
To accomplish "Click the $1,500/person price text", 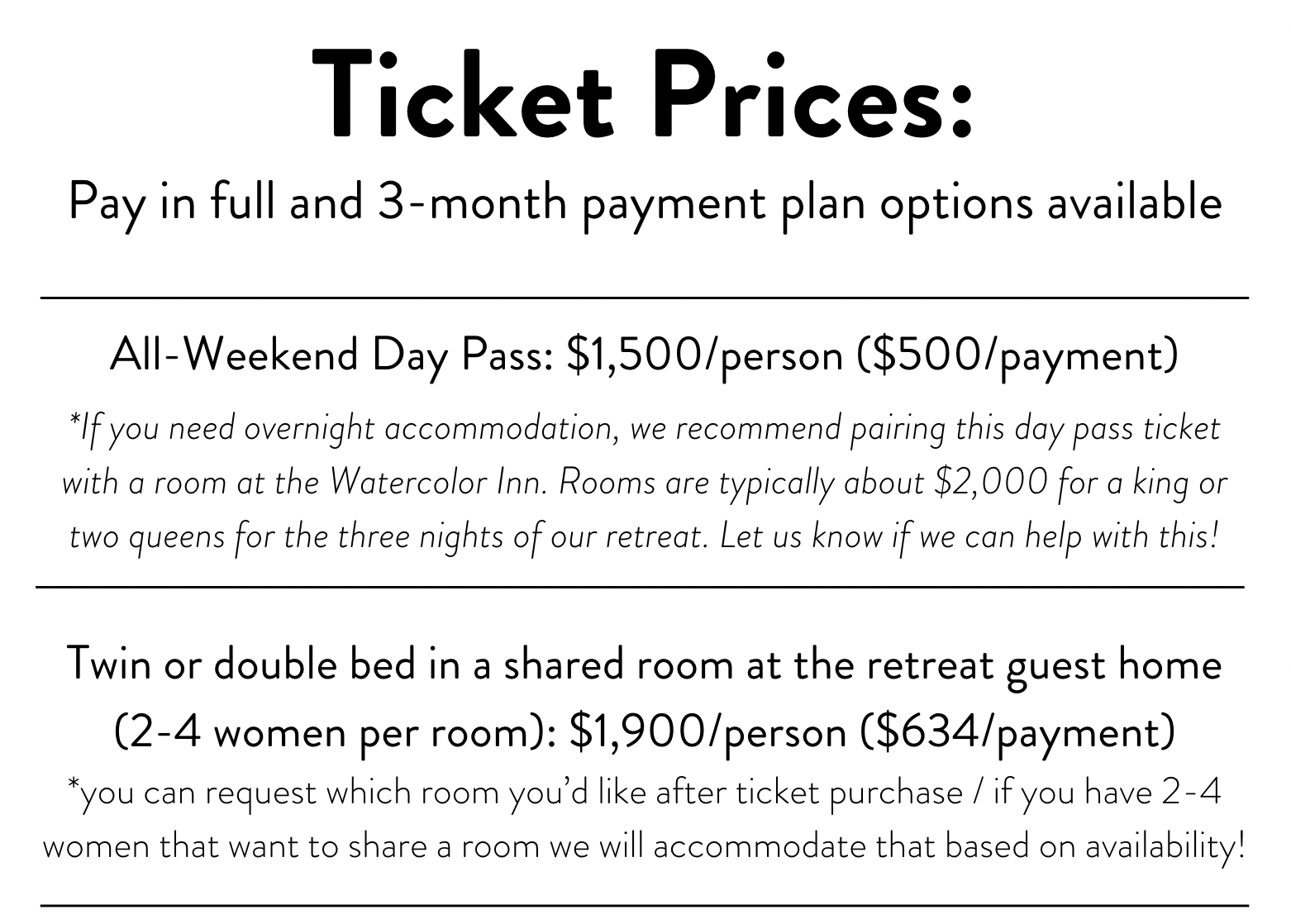I will [x=703, y=355].
